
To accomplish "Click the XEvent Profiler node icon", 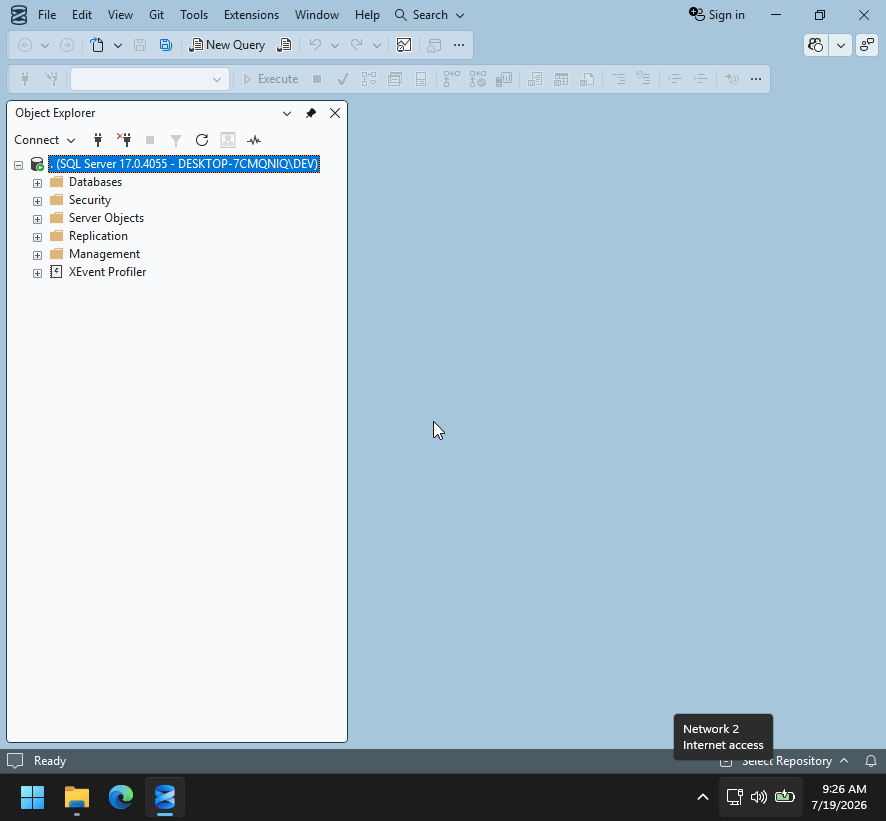I will pos(56,272).
